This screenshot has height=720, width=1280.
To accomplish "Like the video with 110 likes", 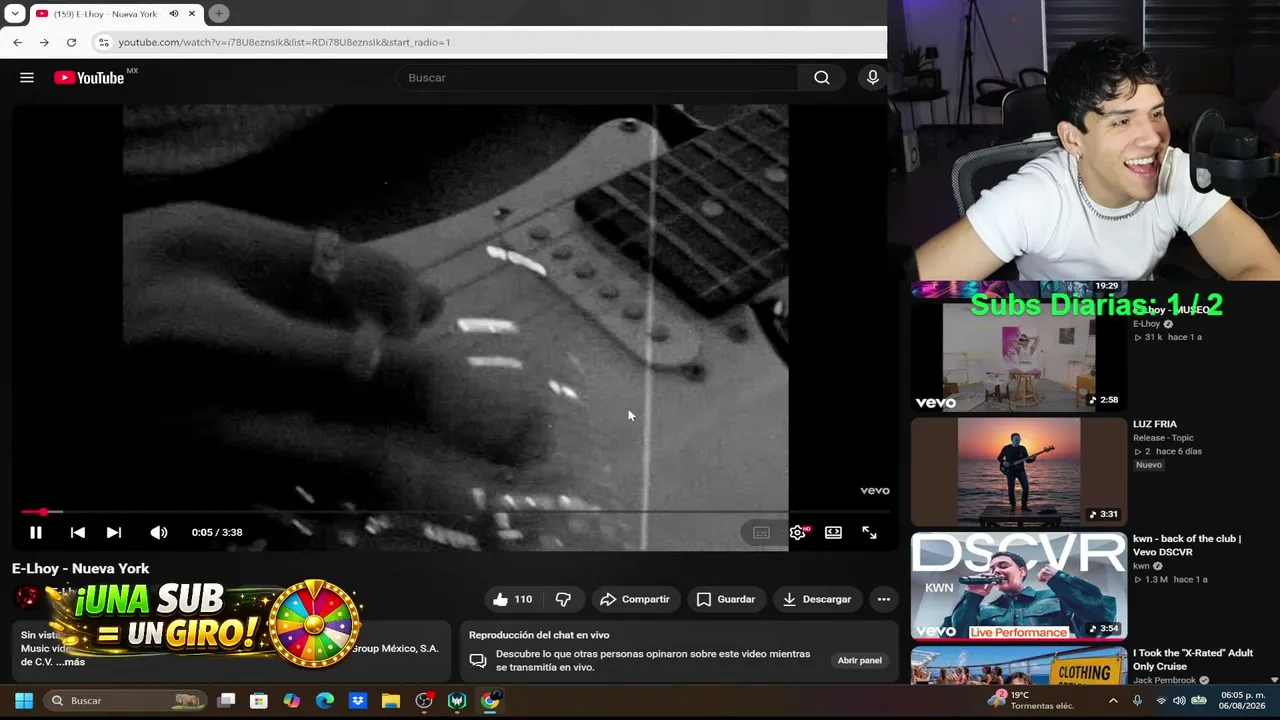I will [x=512, y=599].
